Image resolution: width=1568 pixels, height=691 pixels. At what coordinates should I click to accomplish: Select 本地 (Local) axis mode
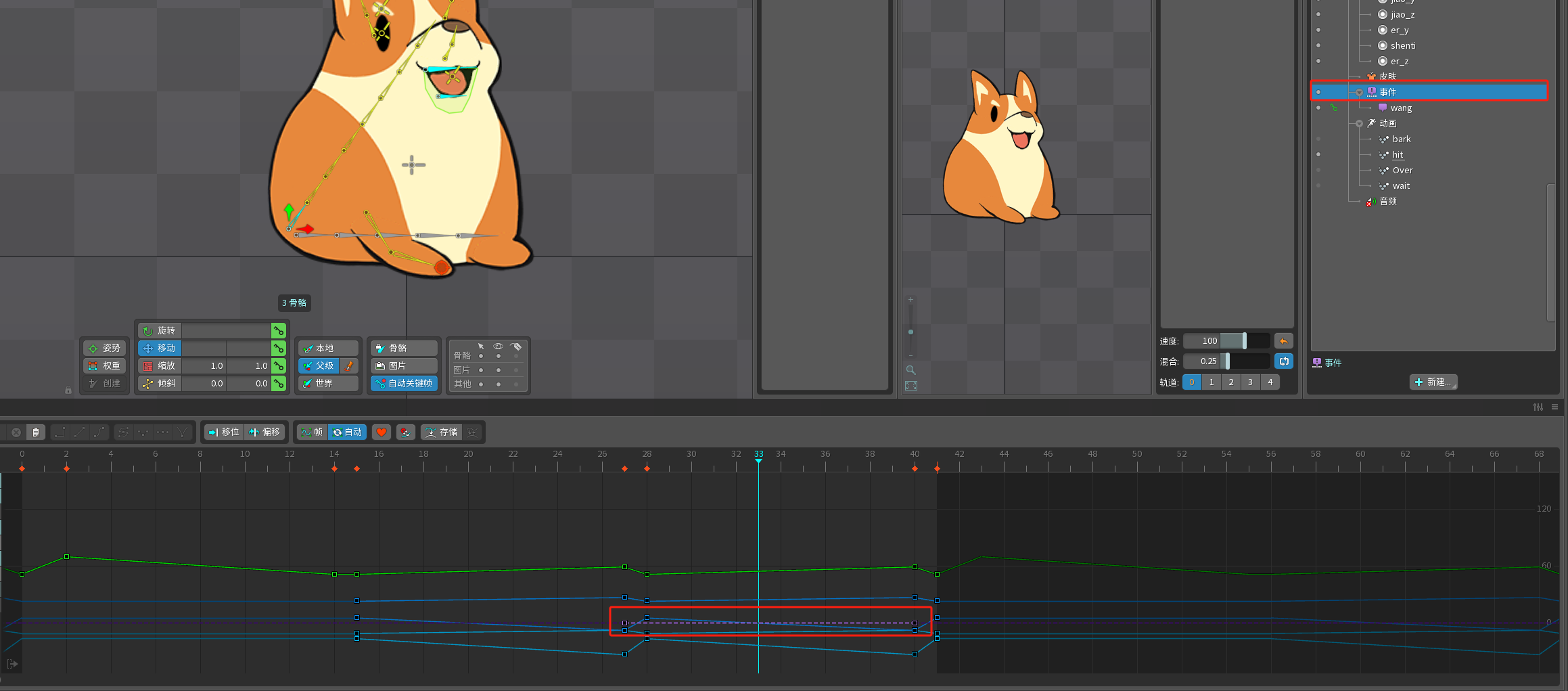click(x=328, y=348)
